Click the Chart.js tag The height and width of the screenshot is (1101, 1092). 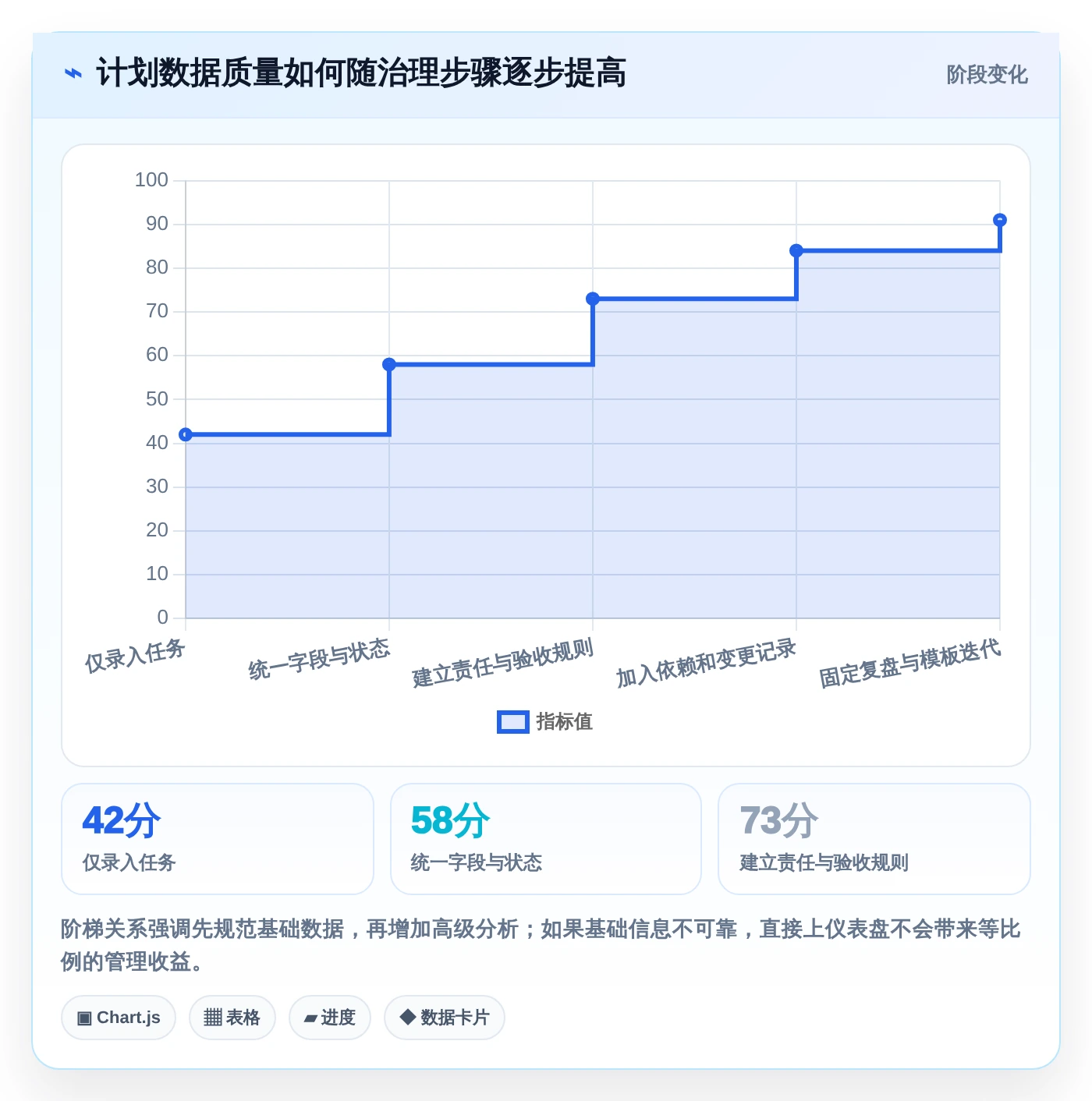119,1018
